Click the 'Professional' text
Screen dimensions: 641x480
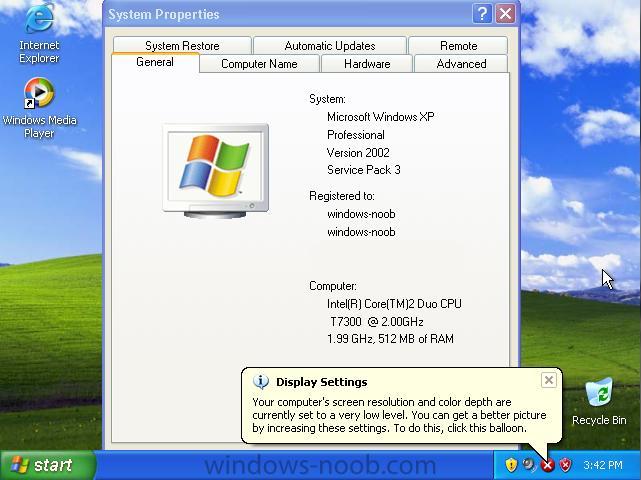[x=356, y=135]
